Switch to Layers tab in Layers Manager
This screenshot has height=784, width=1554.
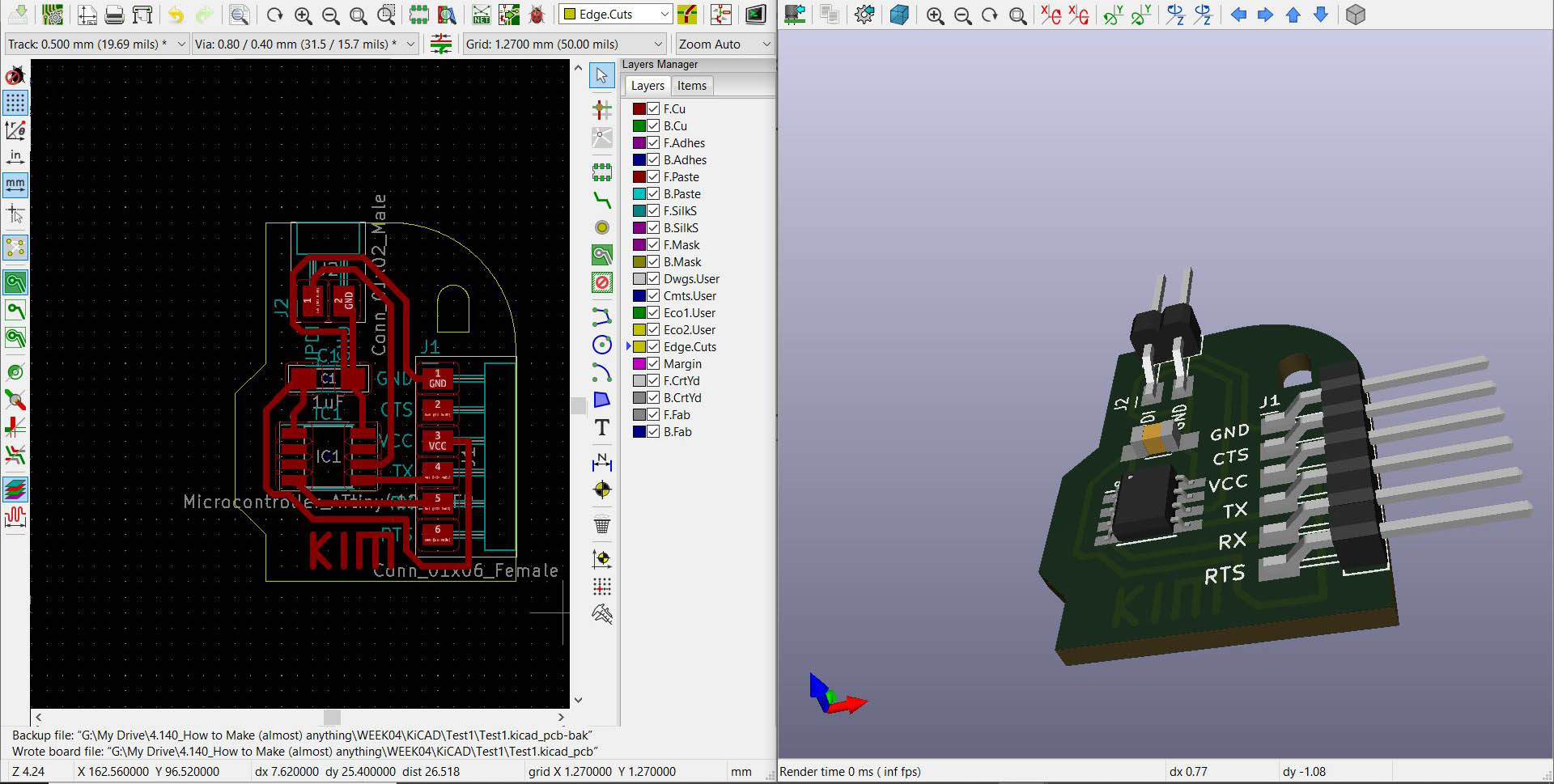[x=647, y=86]
